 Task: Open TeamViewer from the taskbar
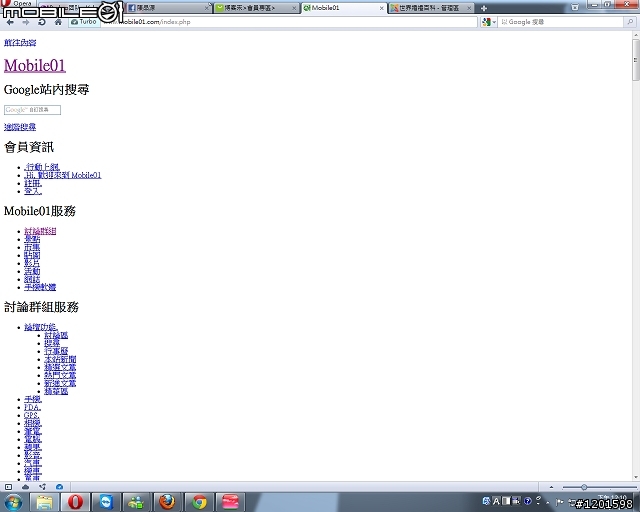pos(106,502)
